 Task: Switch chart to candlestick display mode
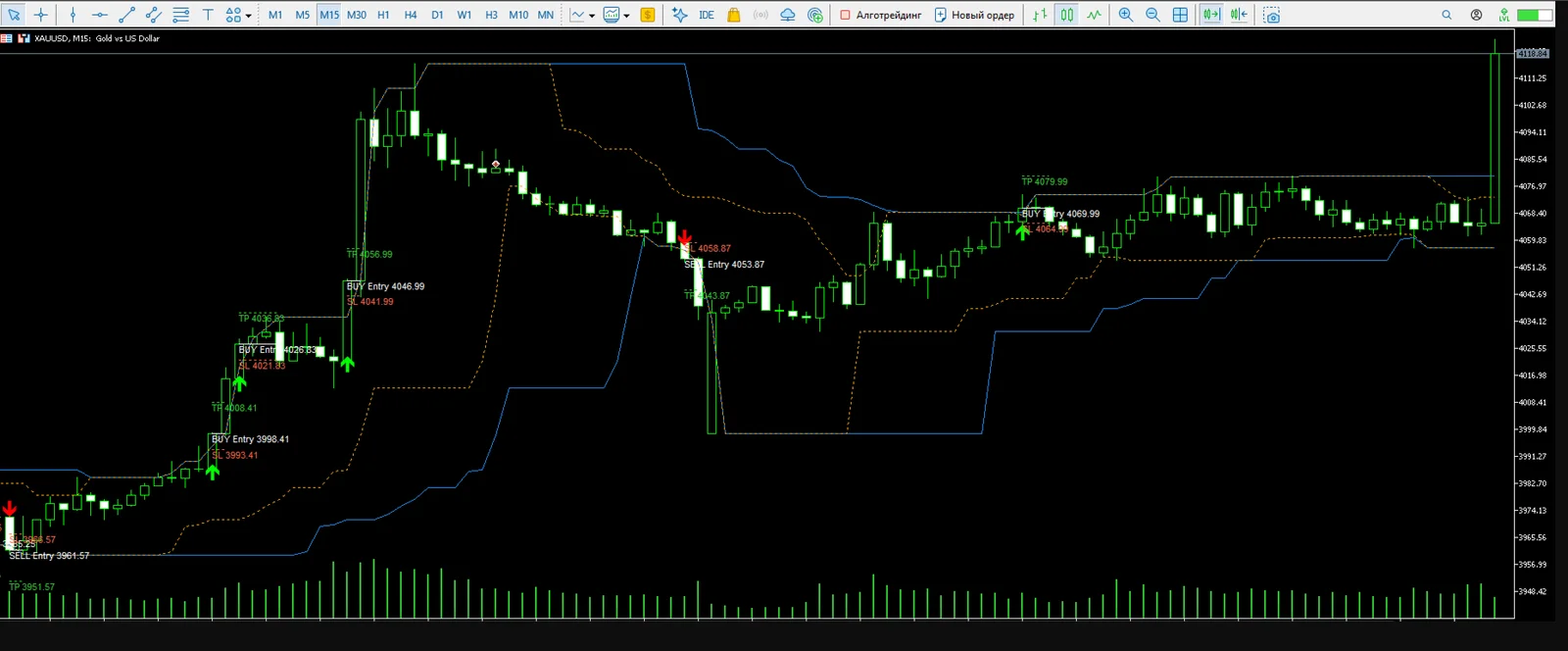1066,15
